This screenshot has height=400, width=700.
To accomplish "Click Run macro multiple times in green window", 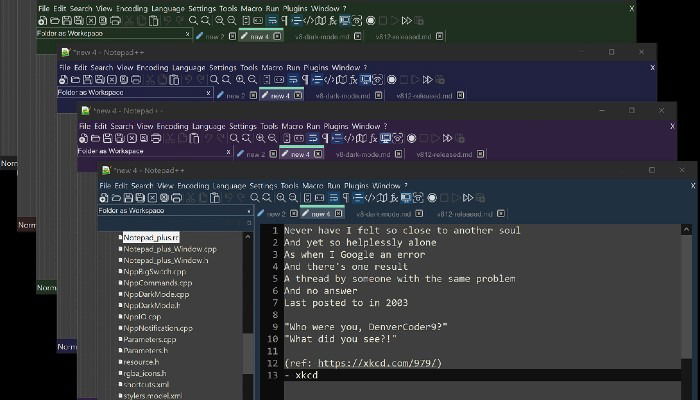I will pyautogui.click(x=406, y=21).
